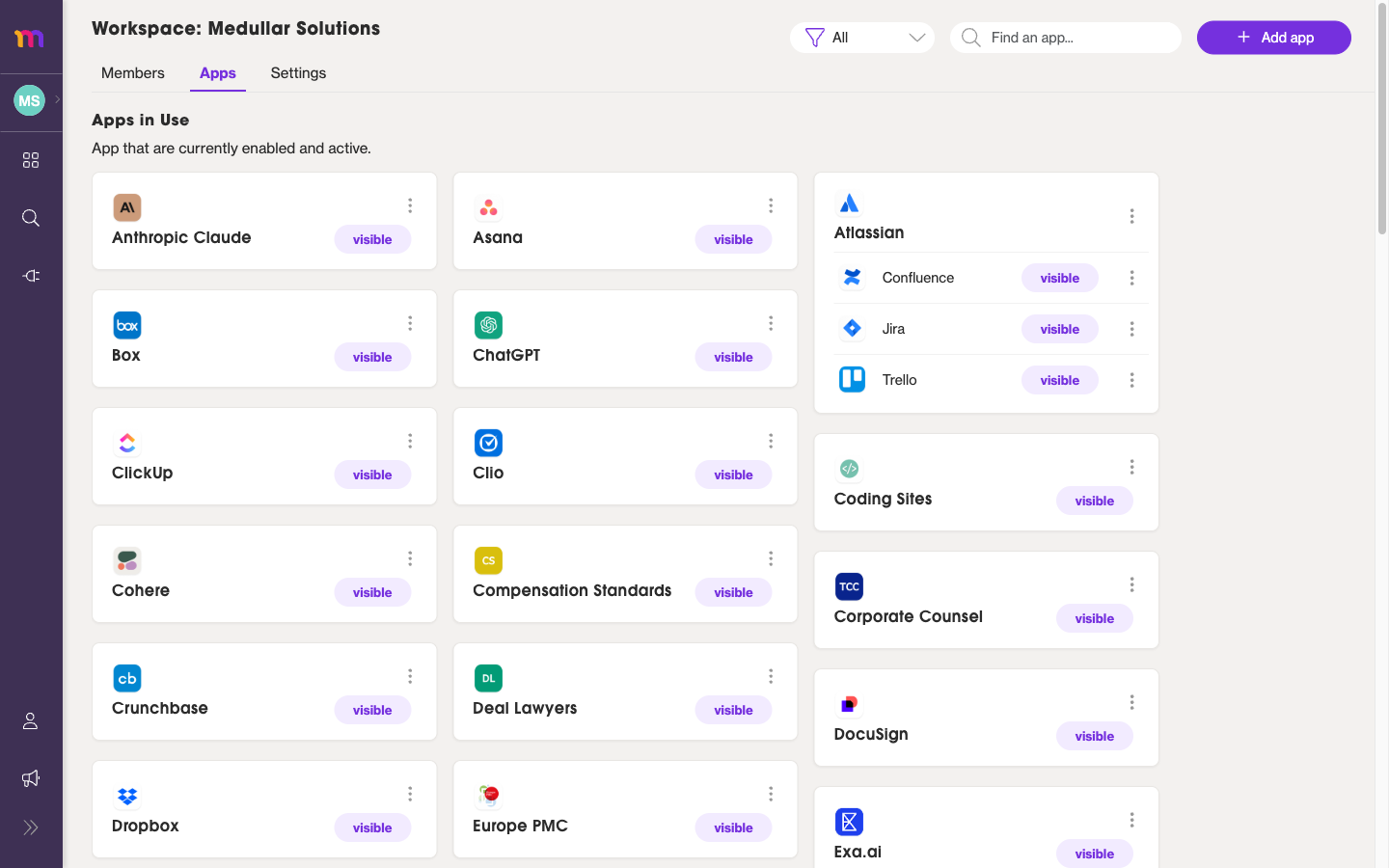This screenshot has width=1389, height=868.
Task: Click the ClickUp app icon
Action: pos(127,443)
